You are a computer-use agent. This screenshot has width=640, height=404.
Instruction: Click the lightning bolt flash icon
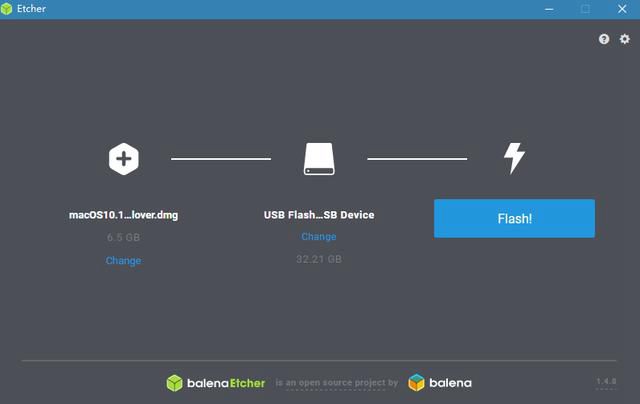514,158
